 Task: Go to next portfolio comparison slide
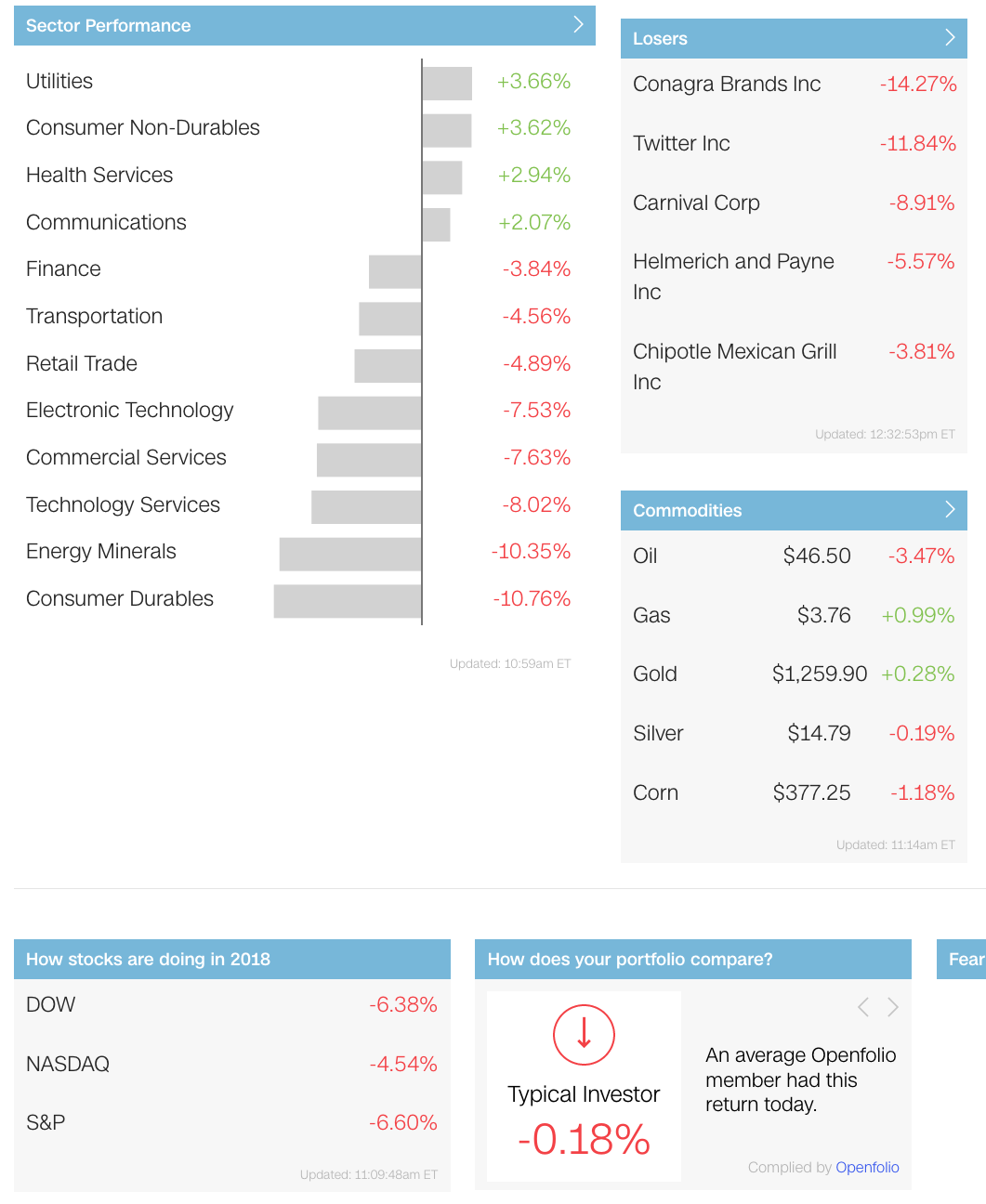click(893, 1007)
